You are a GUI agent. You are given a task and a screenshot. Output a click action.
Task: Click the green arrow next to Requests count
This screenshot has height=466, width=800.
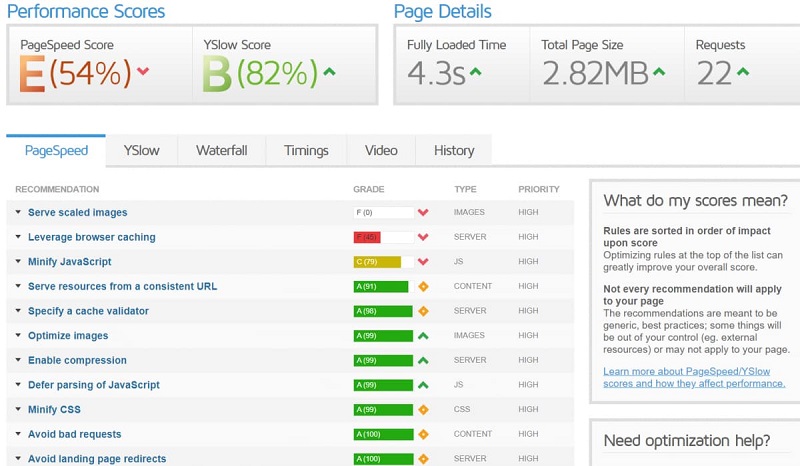pos(743,71)
